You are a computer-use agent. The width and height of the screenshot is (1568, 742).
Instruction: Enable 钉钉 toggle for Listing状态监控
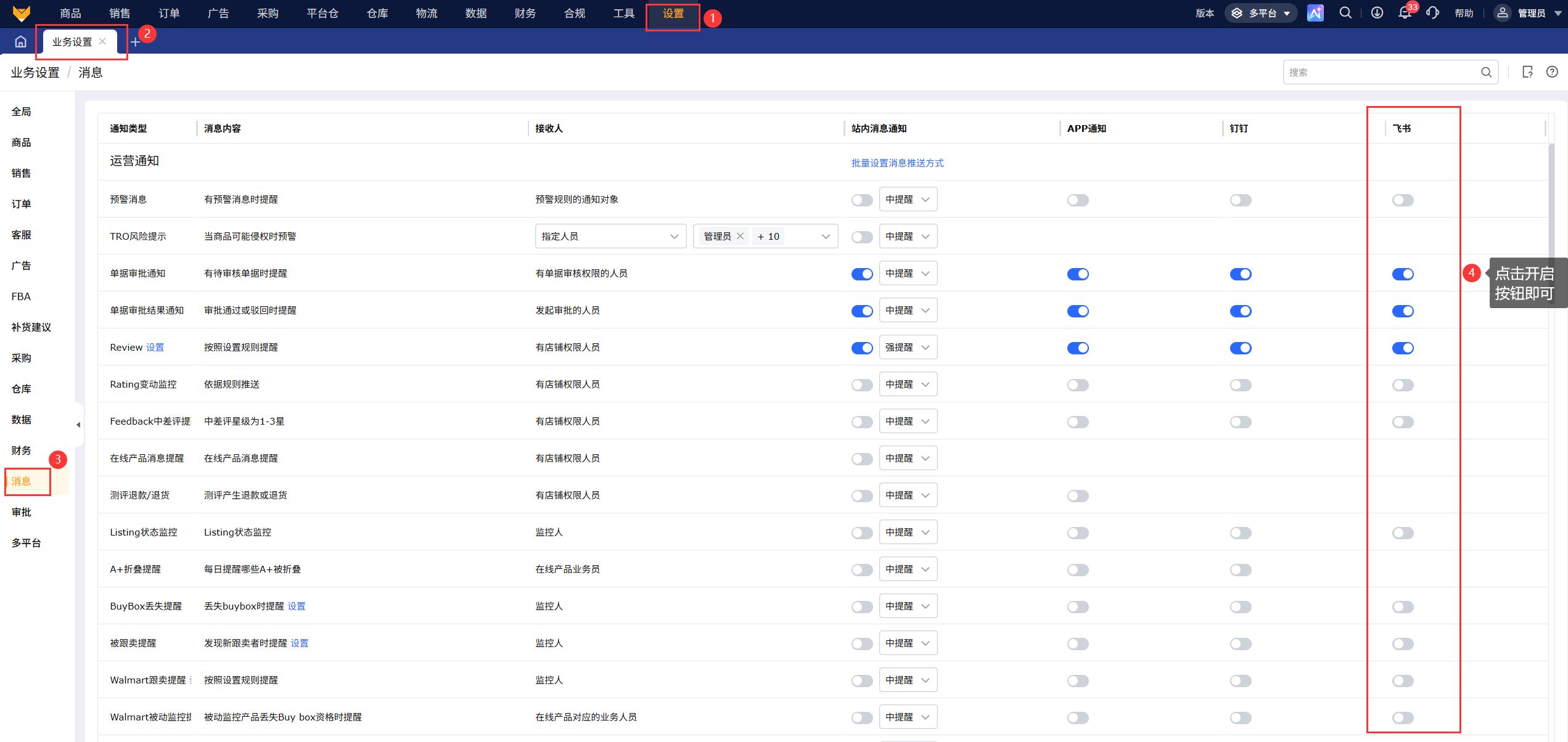(1240, 533)
